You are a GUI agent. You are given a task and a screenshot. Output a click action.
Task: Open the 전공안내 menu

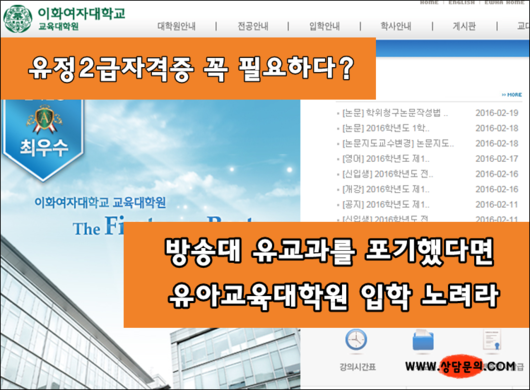point(253,26)
